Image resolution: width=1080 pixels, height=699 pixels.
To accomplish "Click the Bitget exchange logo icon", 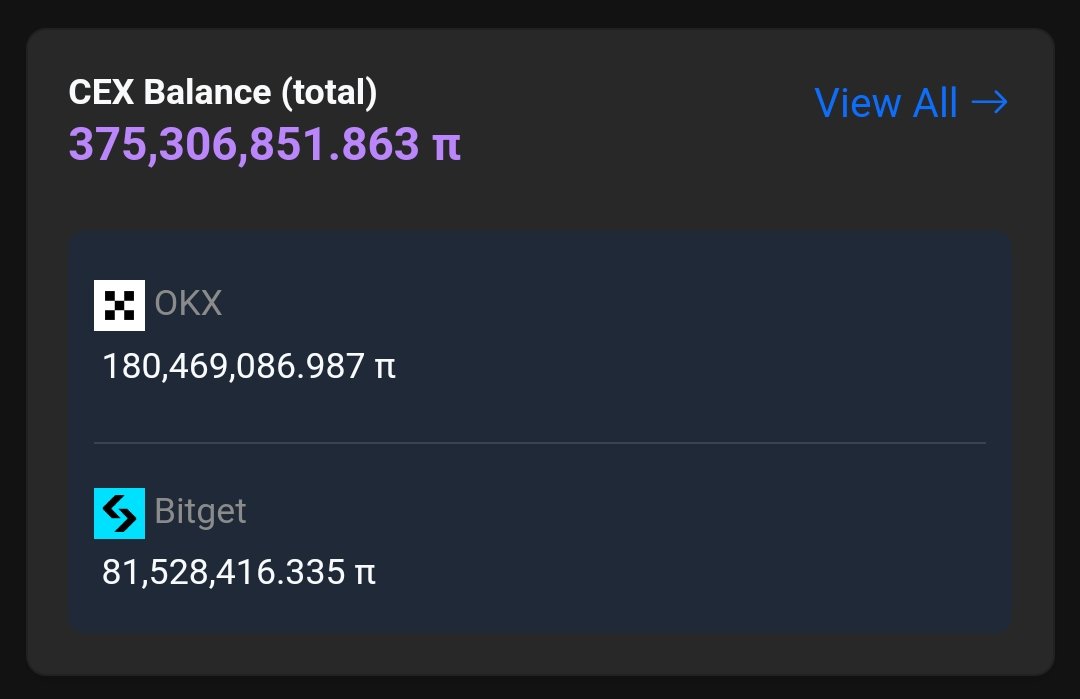I will 119,513.
